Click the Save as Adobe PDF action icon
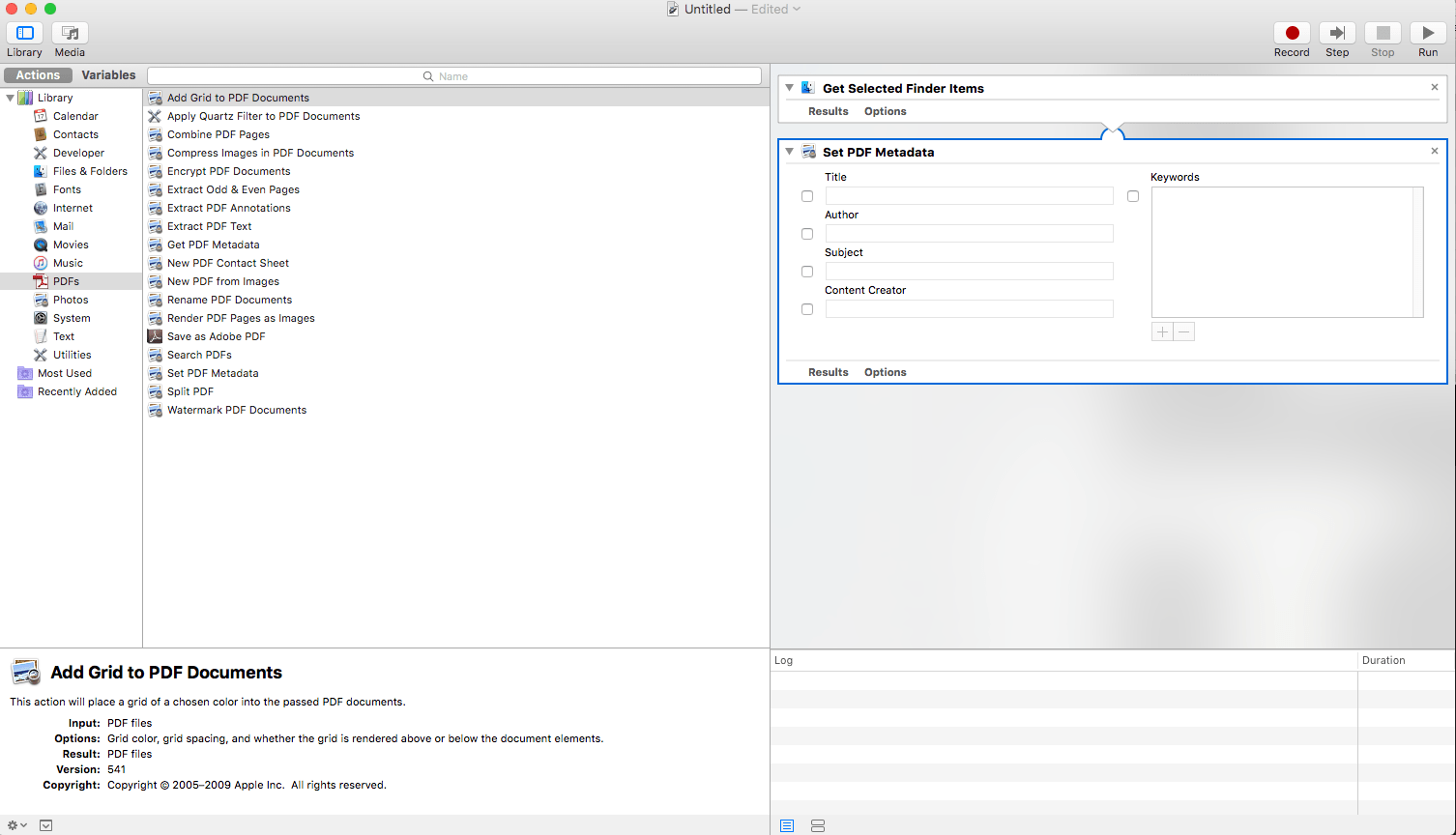Viewport: 1456px width, 835px height. (x=155, y=336)
